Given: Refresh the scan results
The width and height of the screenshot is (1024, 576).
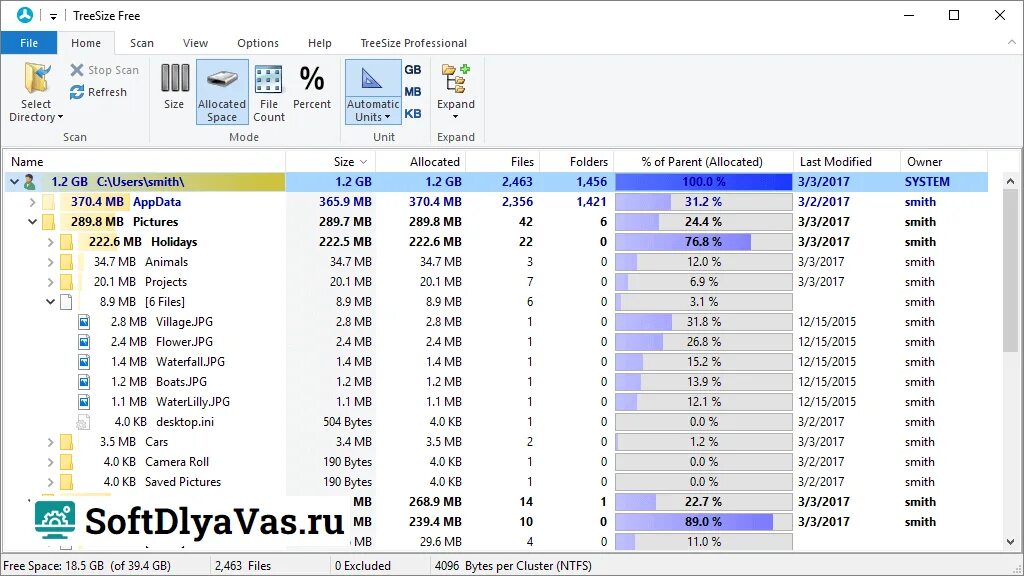Looking at the screenshot, I should pyautogui.click(x=98, y=92).
